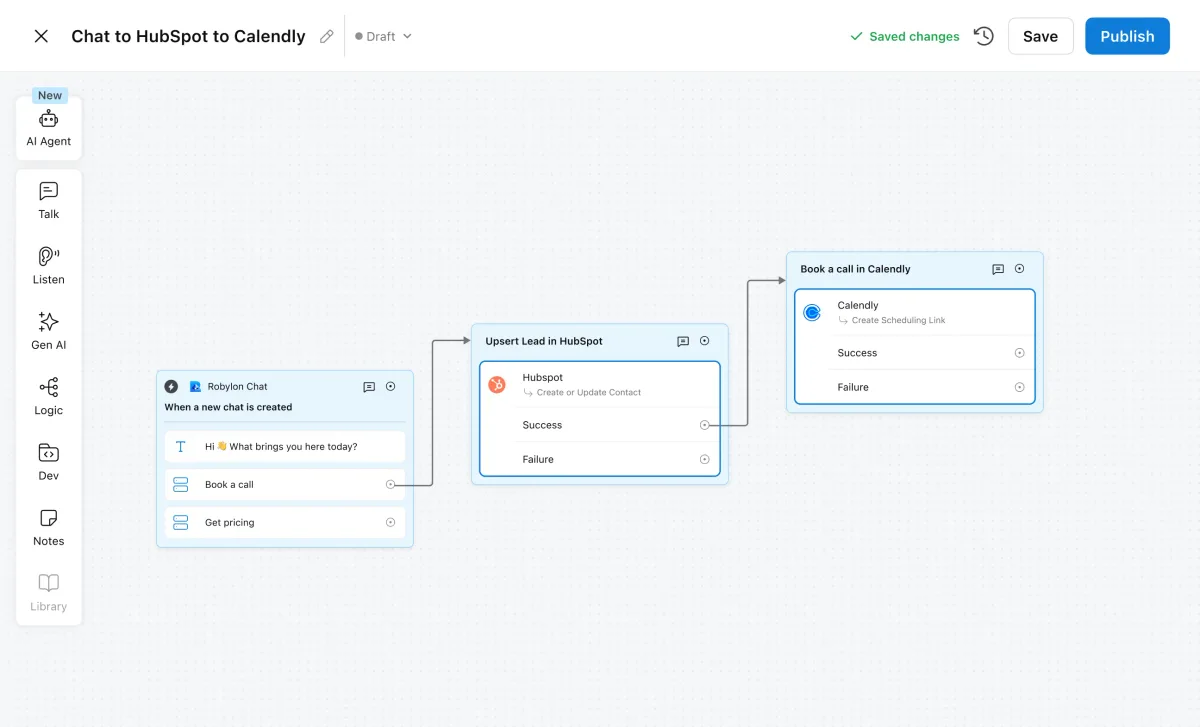
Task: Open comment icon on Upsert Lead node
Action: [x=683, y=341]
